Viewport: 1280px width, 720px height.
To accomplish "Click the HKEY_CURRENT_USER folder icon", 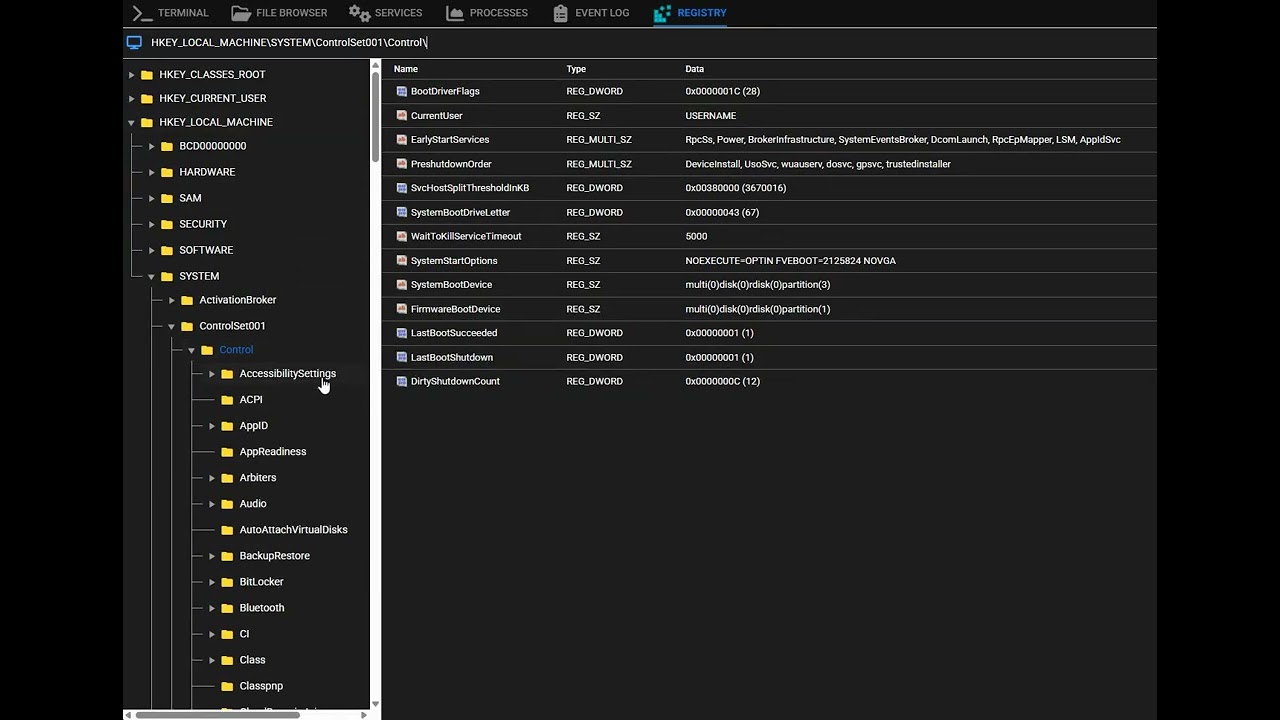I will click(147, 98).
